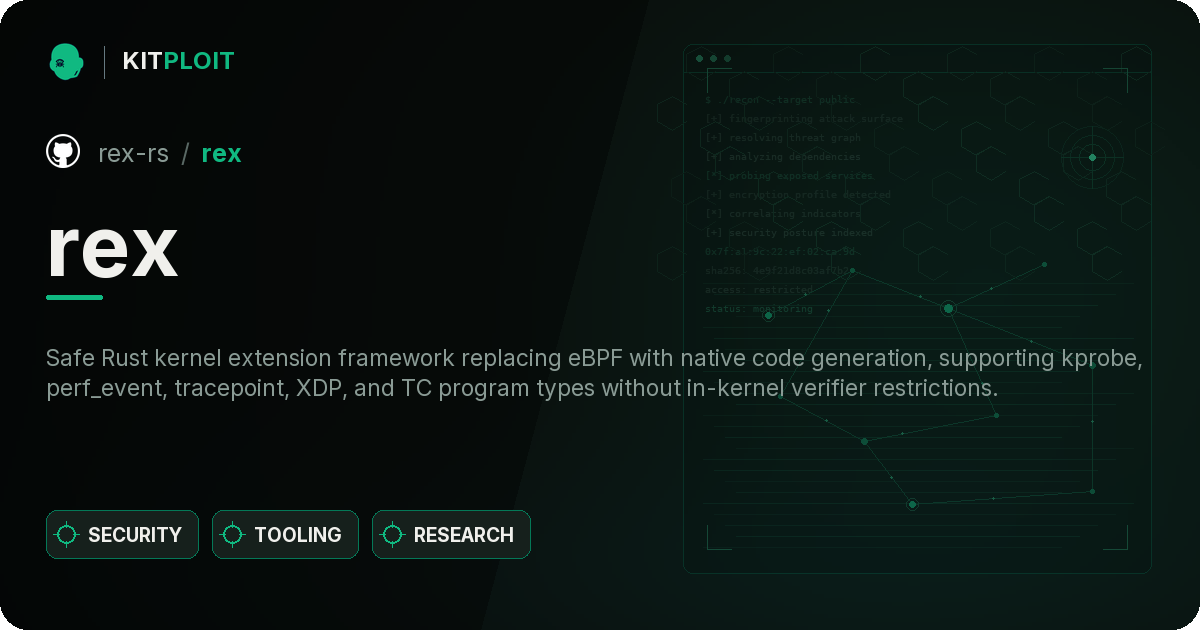Click the terminal line 'probing exposed services'
The image size is (1200, 630).
[790, 176]
